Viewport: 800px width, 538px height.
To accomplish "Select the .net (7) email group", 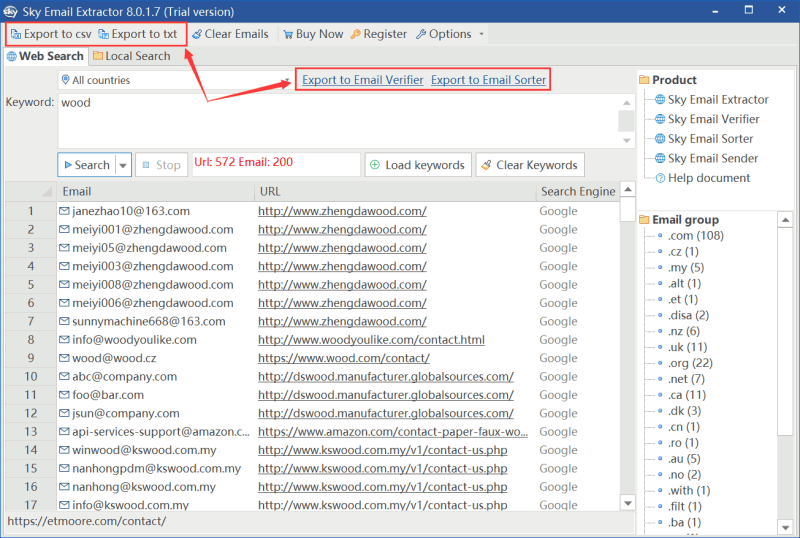I will [x=686, y=379].
